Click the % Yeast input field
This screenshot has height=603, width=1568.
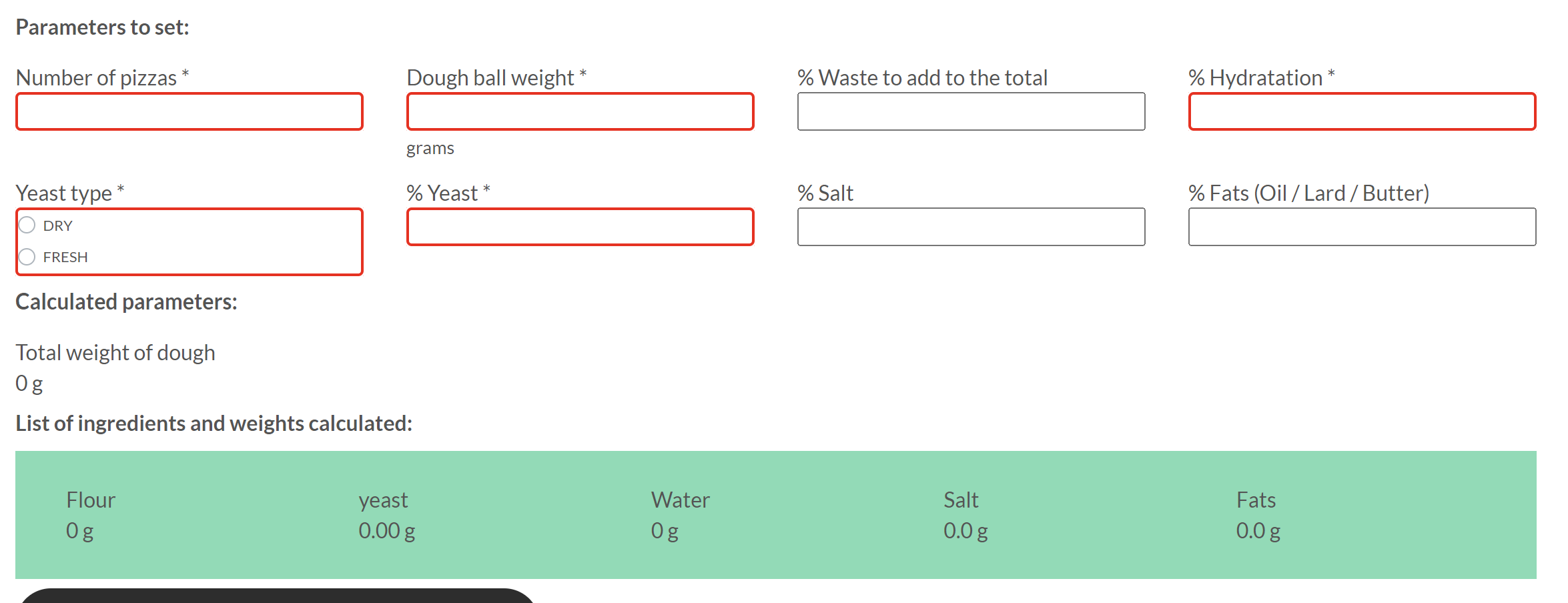pyautogui.click(x=579, y=227)
